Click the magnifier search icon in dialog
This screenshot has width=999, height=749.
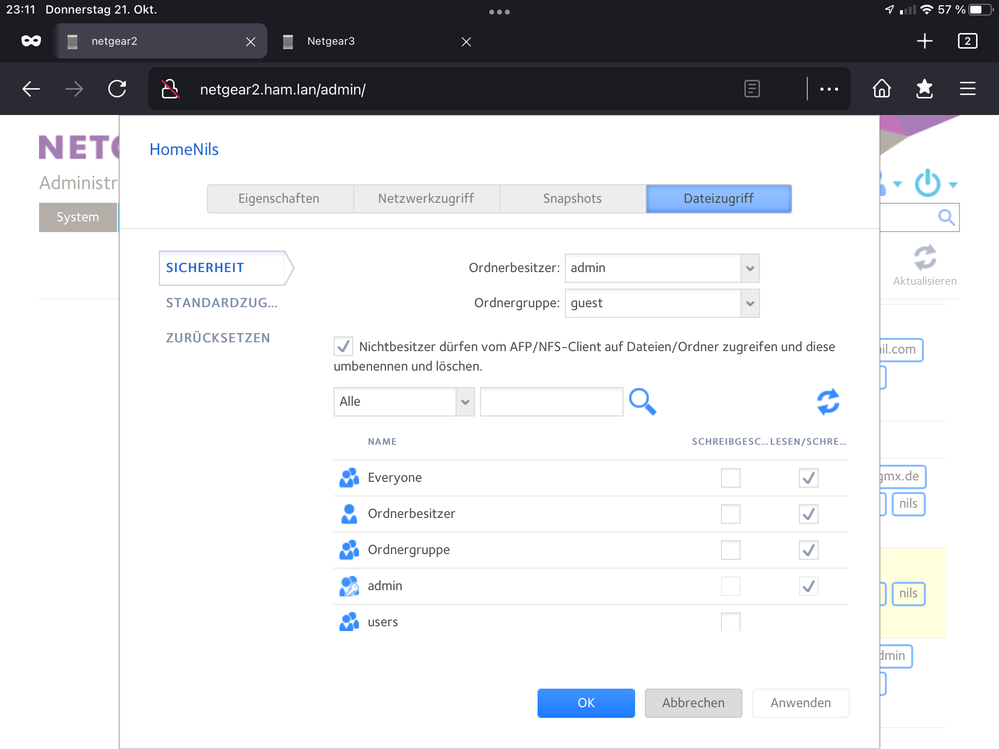(642, 401)
